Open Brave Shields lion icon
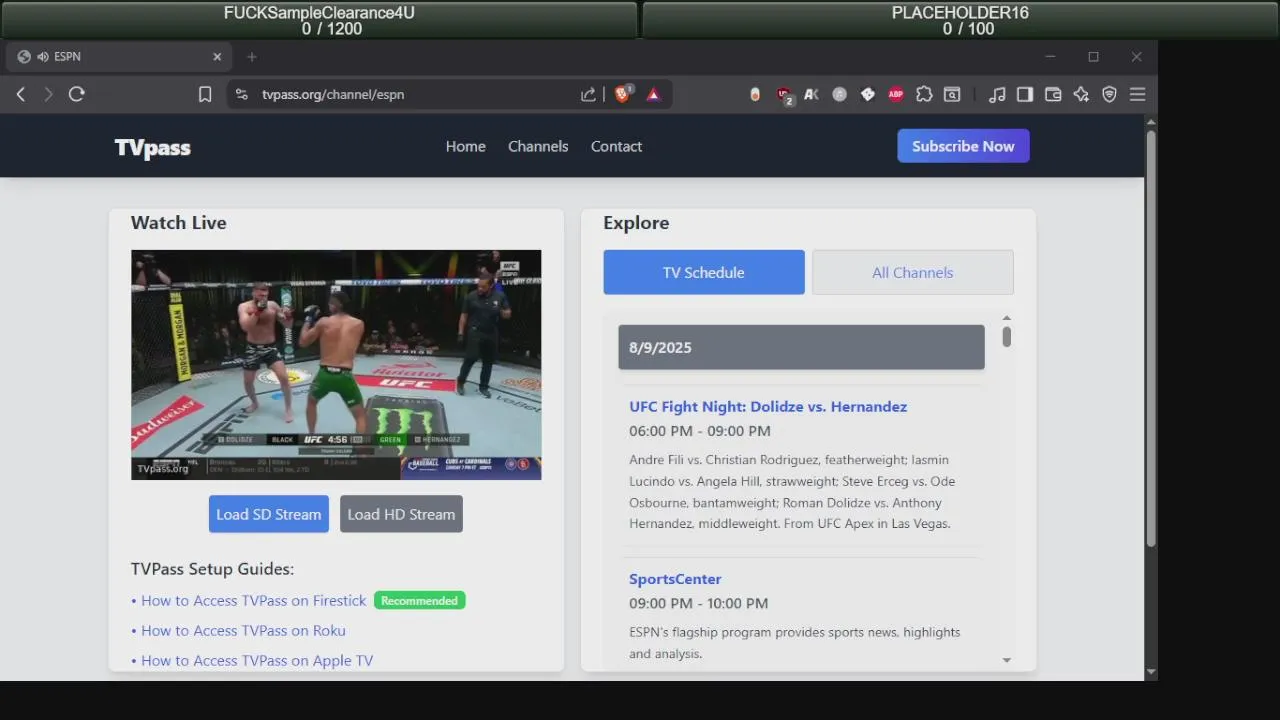The height and width of the screenshot is (720, 1280). point(623,93)
